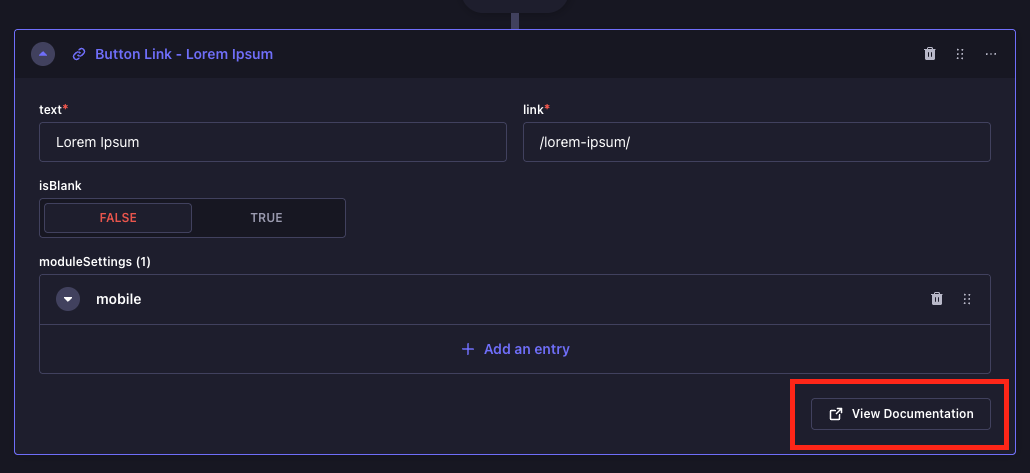Select the Button Link - Lorem Ipsum title
The width and height of the screenshot is (1030, 473).
184,54
